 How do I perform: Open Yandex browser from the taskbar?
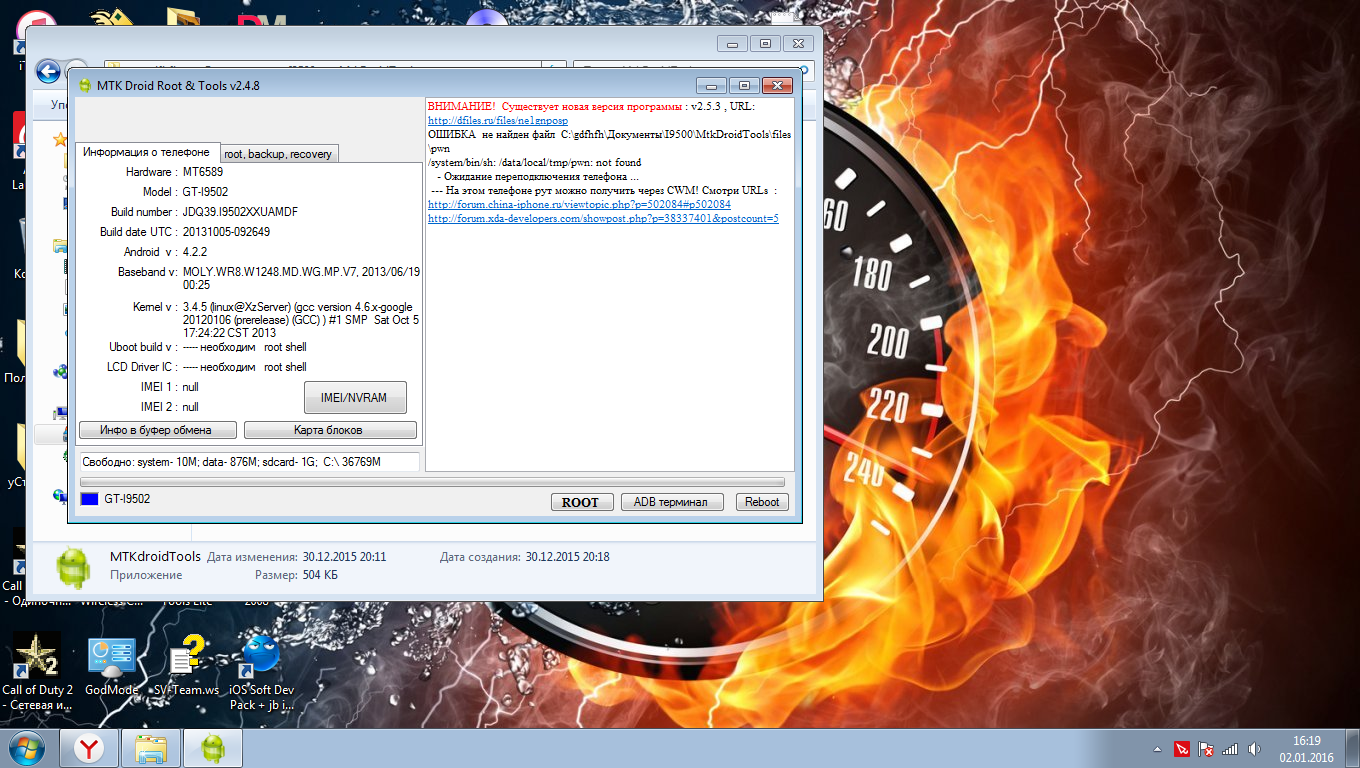90,748
